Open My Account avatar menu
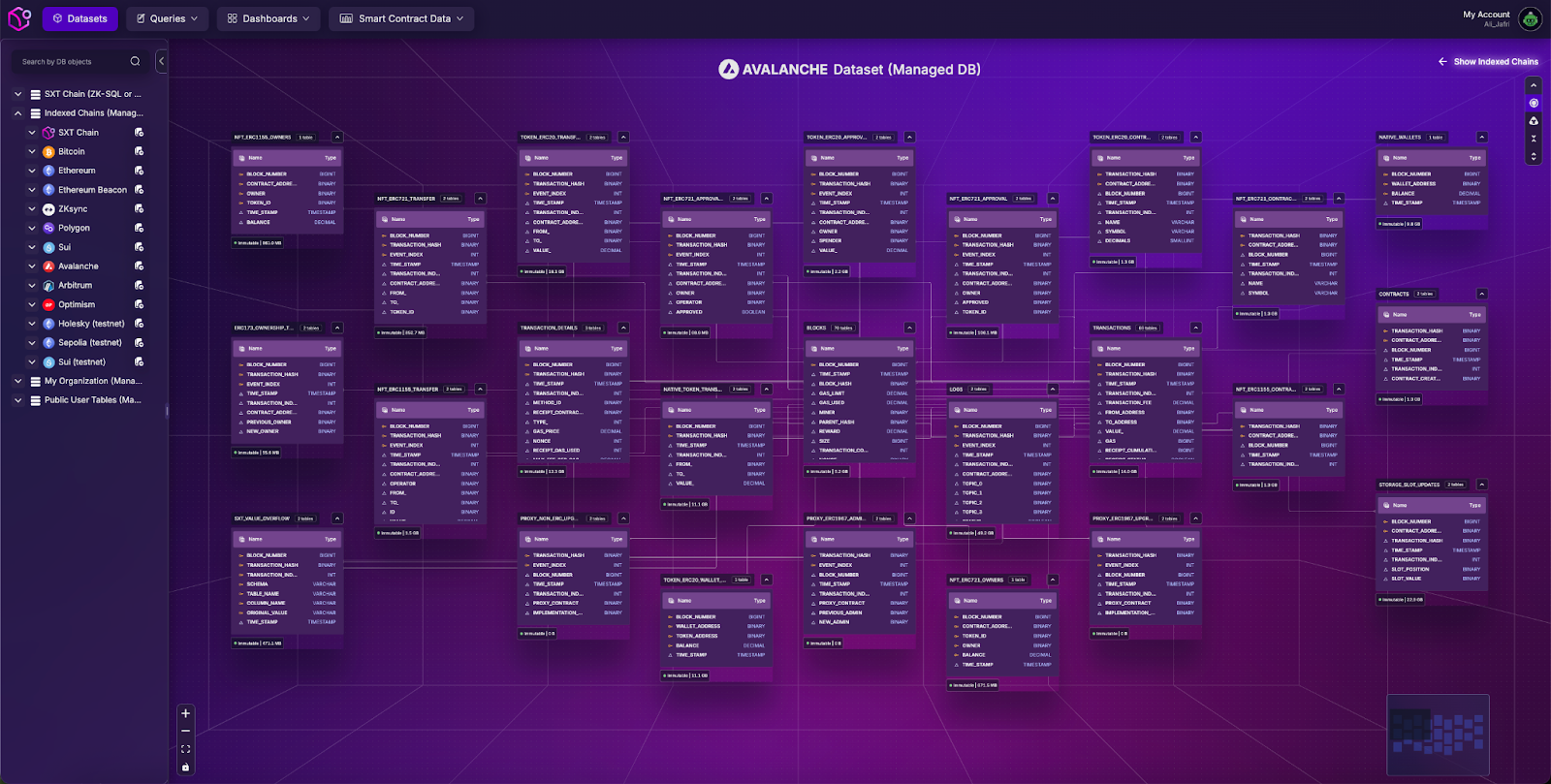Viewport: 1551px width, 784px height. tap(1530, 18)
